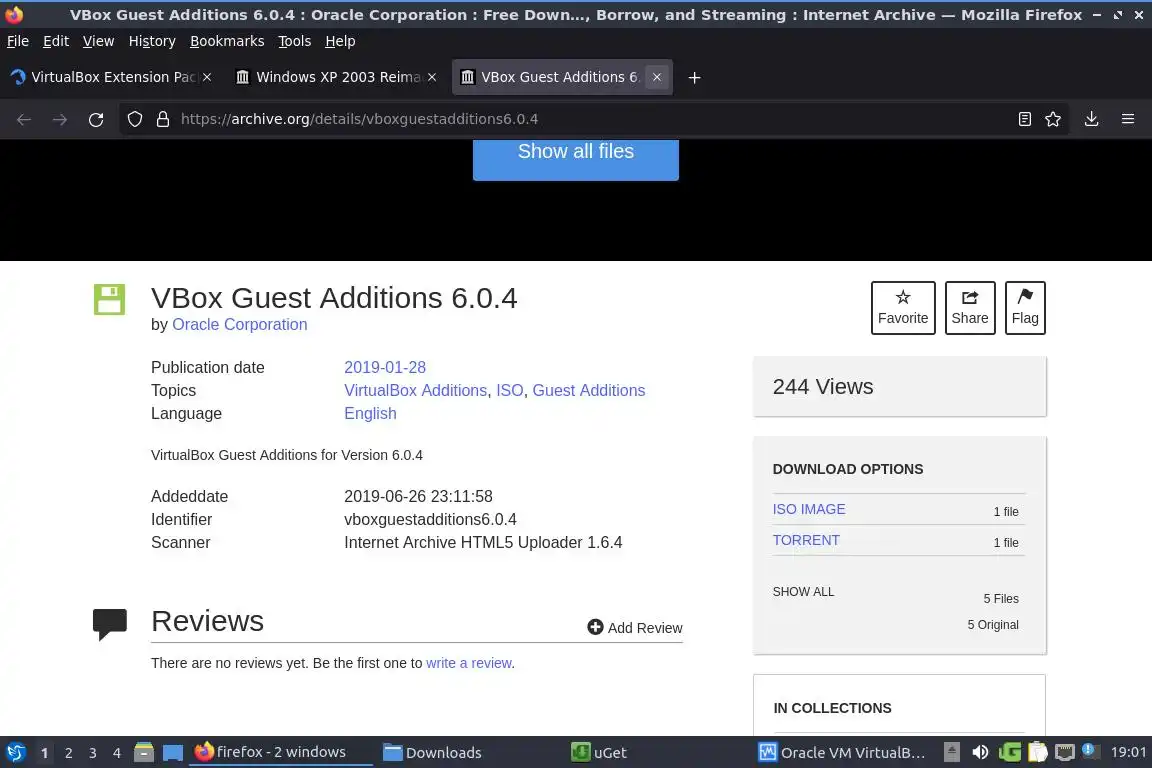Reload the current page
1152x768 pixels.
(96, 120)
